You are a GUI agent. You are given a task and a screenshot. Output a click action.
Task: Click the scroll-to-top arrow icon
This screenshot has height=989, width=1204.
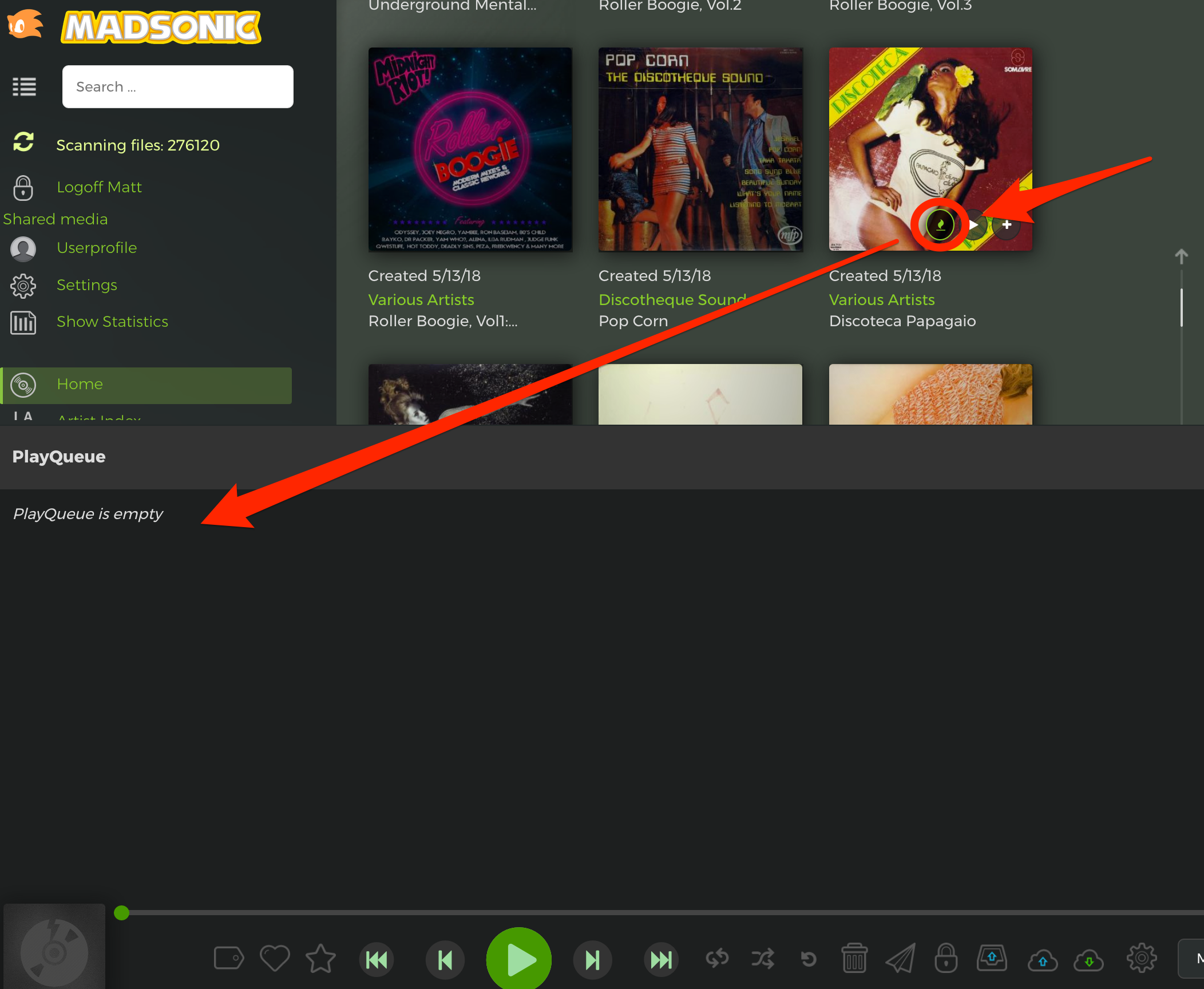point(1181,256)
